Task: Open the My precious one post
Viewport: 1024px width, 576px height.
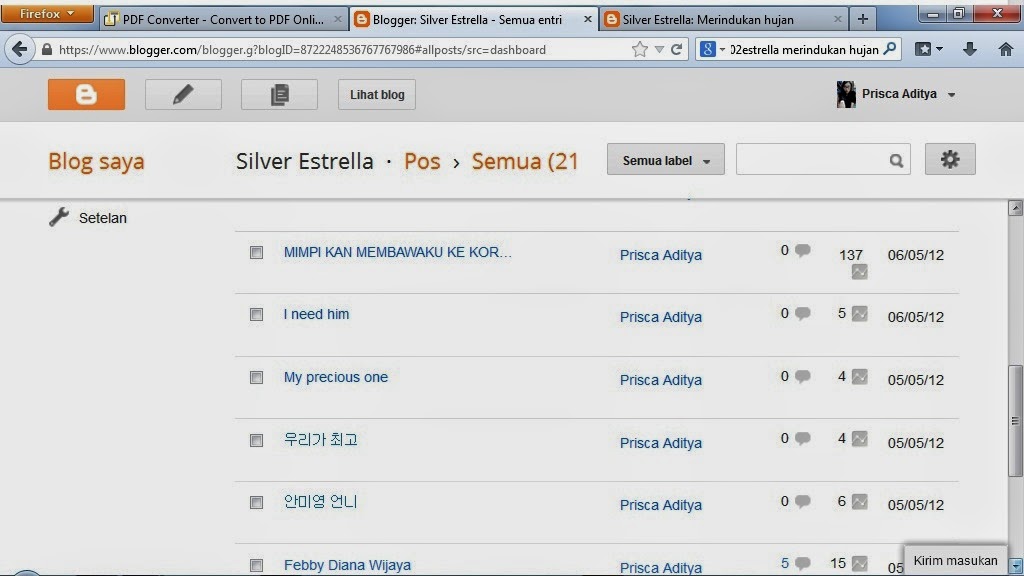Action: tap(336, 377)
